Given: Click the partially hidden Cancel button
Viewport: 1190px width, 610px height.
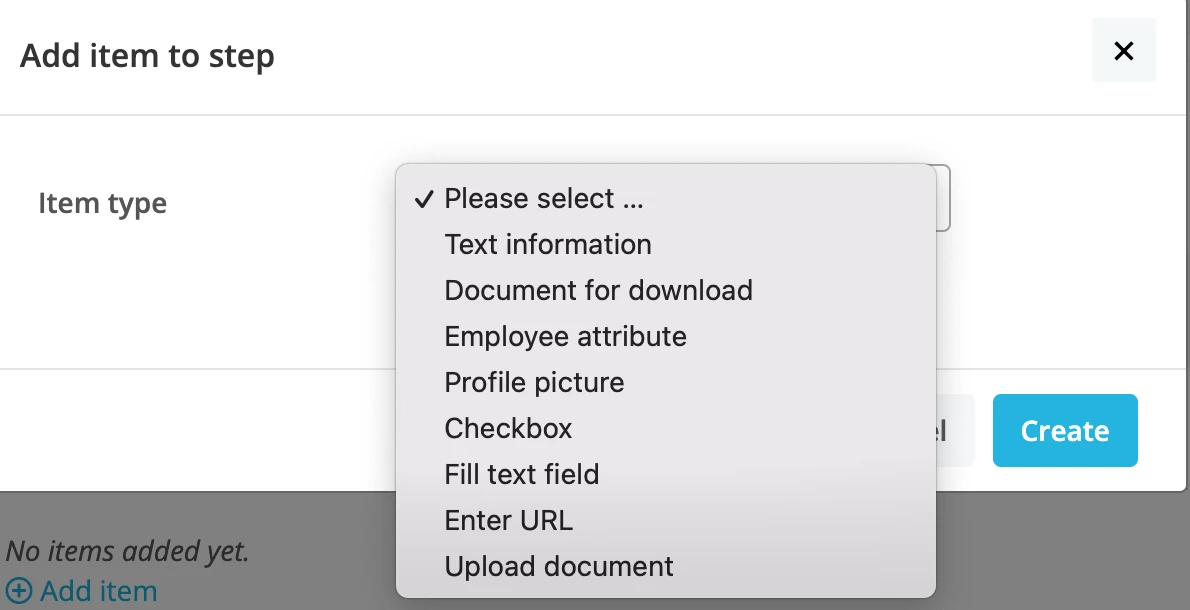Looking at the screenshot, I should tap(955, 430).
